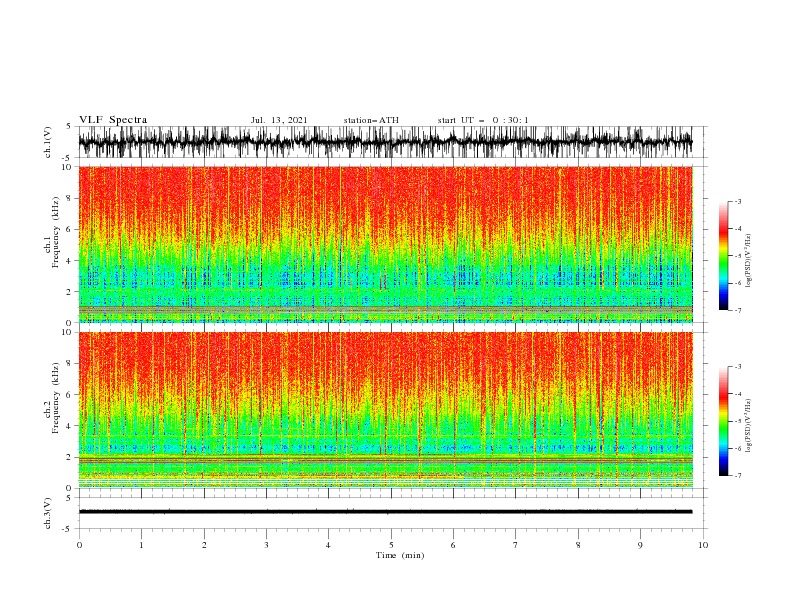Click the "Time (min)" axis label
The image size is (792, 612).
400,555
